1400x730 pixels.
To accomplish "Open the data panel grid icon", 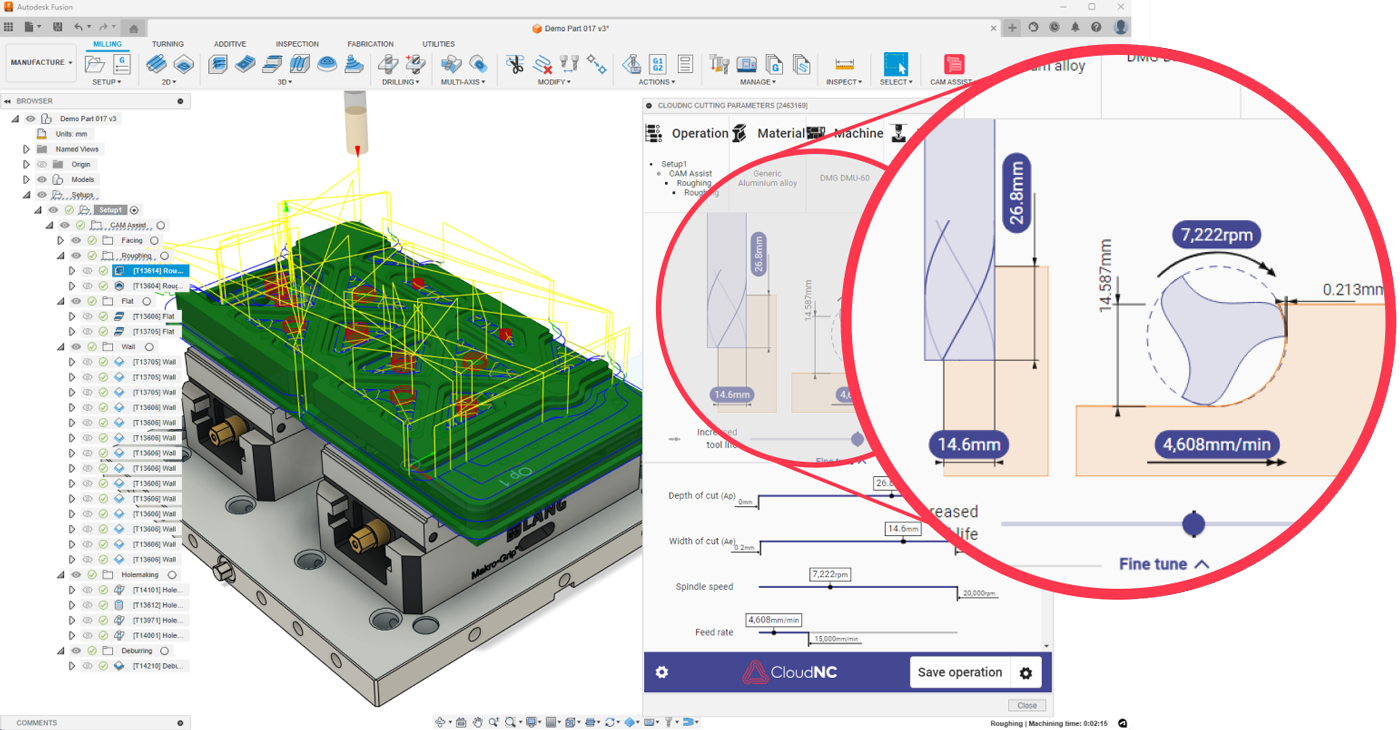I will click(x=9, y=27).
